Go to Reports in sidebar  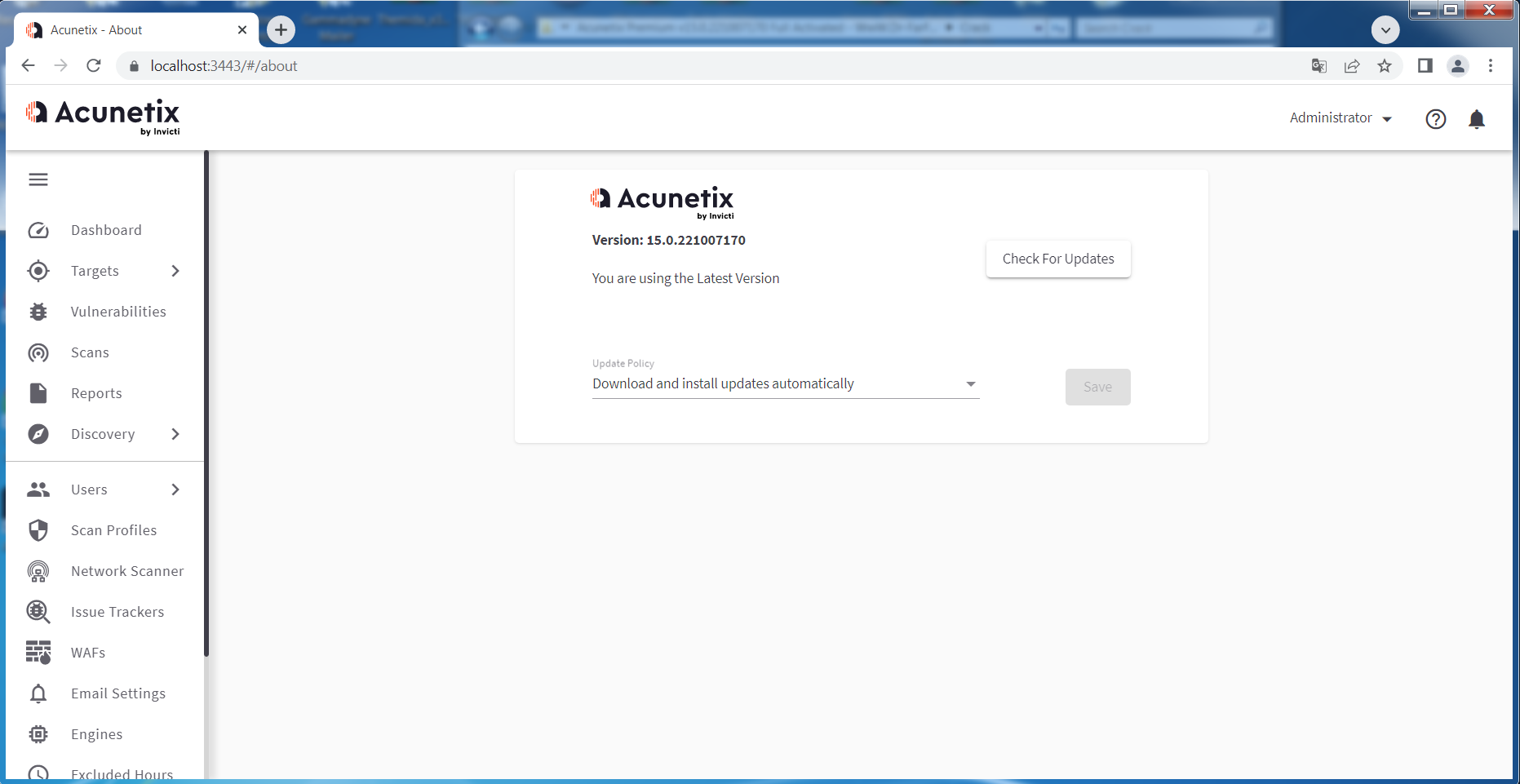click(96, 393)
